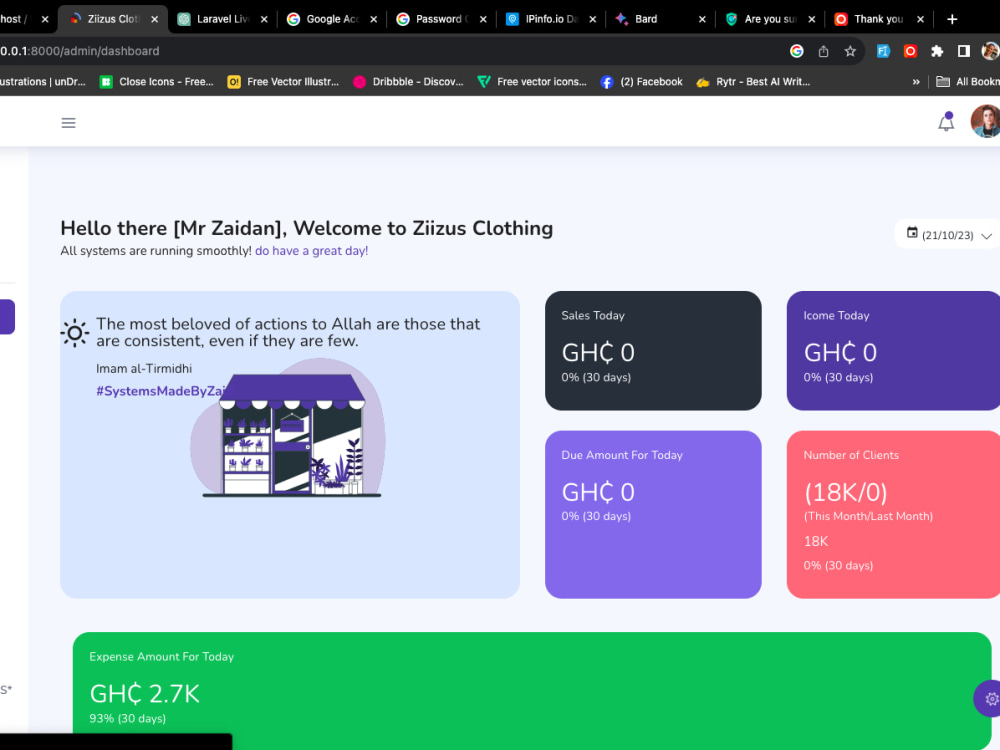Viewport: 1000px width, 750px height.
Task: Click the shop storefront illustration
Action: point(288,429)
